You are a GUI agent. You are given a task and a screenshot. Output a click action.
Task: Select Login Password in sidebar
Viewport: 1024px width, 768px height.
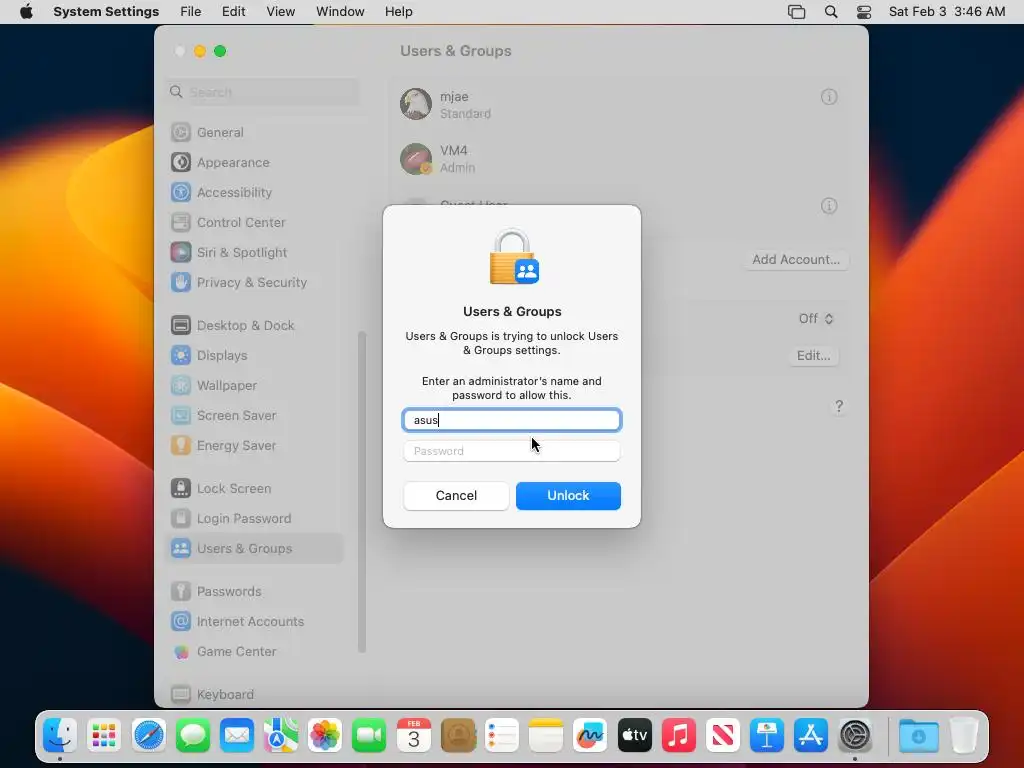tap(255, 519)
